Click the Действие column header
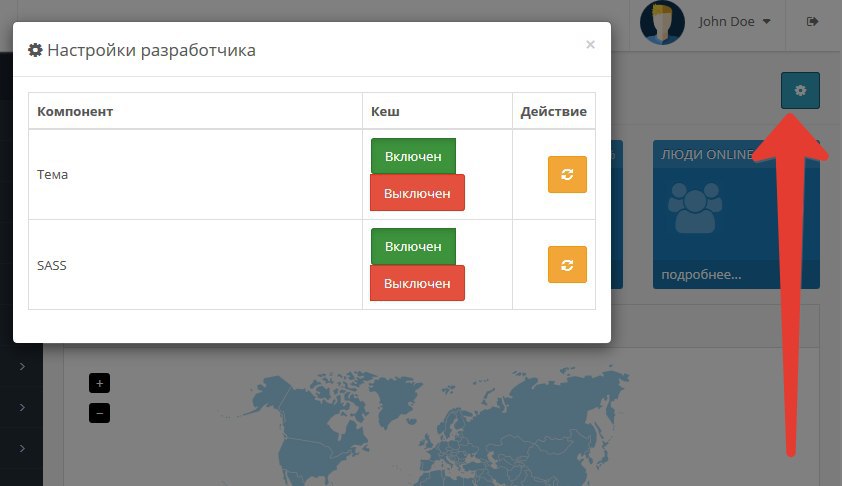Image resolution: width=842 pixels, height=486 pixels. (x=554, y=112)
